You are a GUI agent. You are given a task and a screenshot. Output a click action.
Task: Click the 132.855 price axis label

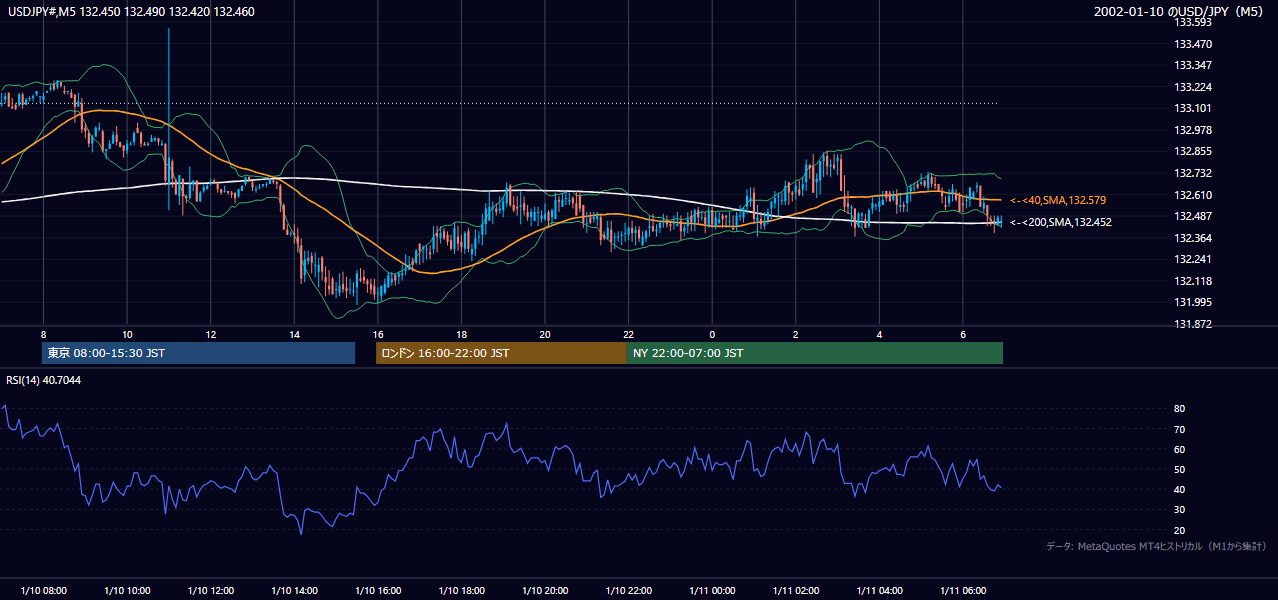(1193, 151)
